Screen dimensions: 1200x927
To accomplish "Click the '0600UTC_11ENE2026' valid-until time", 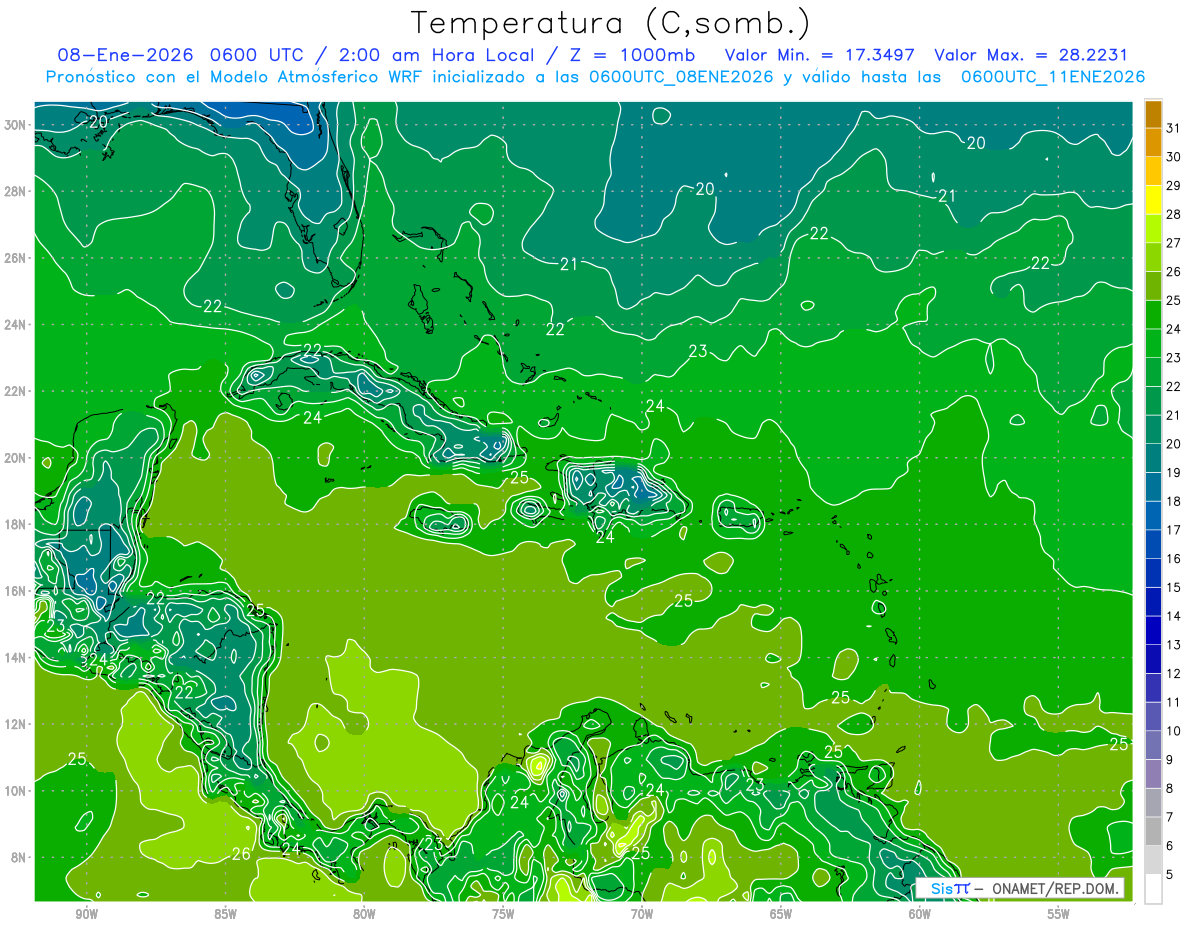I will tap(1052, 77).
